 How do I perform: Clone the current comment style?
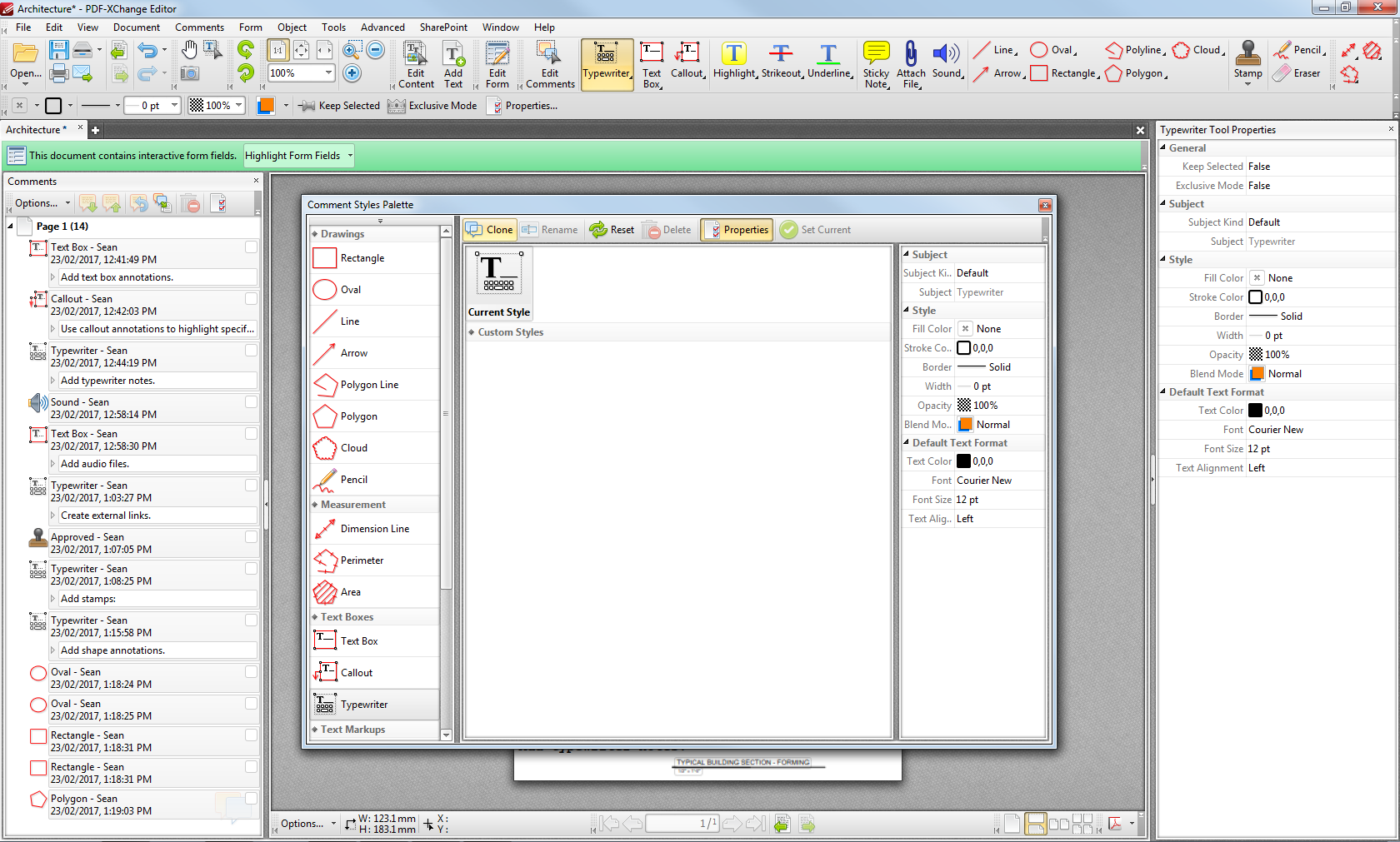tap(490, 229)
